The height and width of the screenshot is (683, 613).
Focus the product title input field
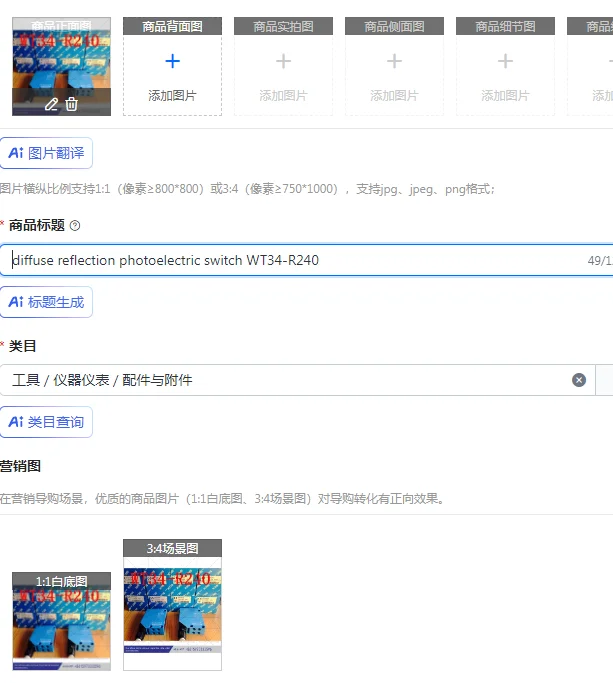(x=306, y=260)
